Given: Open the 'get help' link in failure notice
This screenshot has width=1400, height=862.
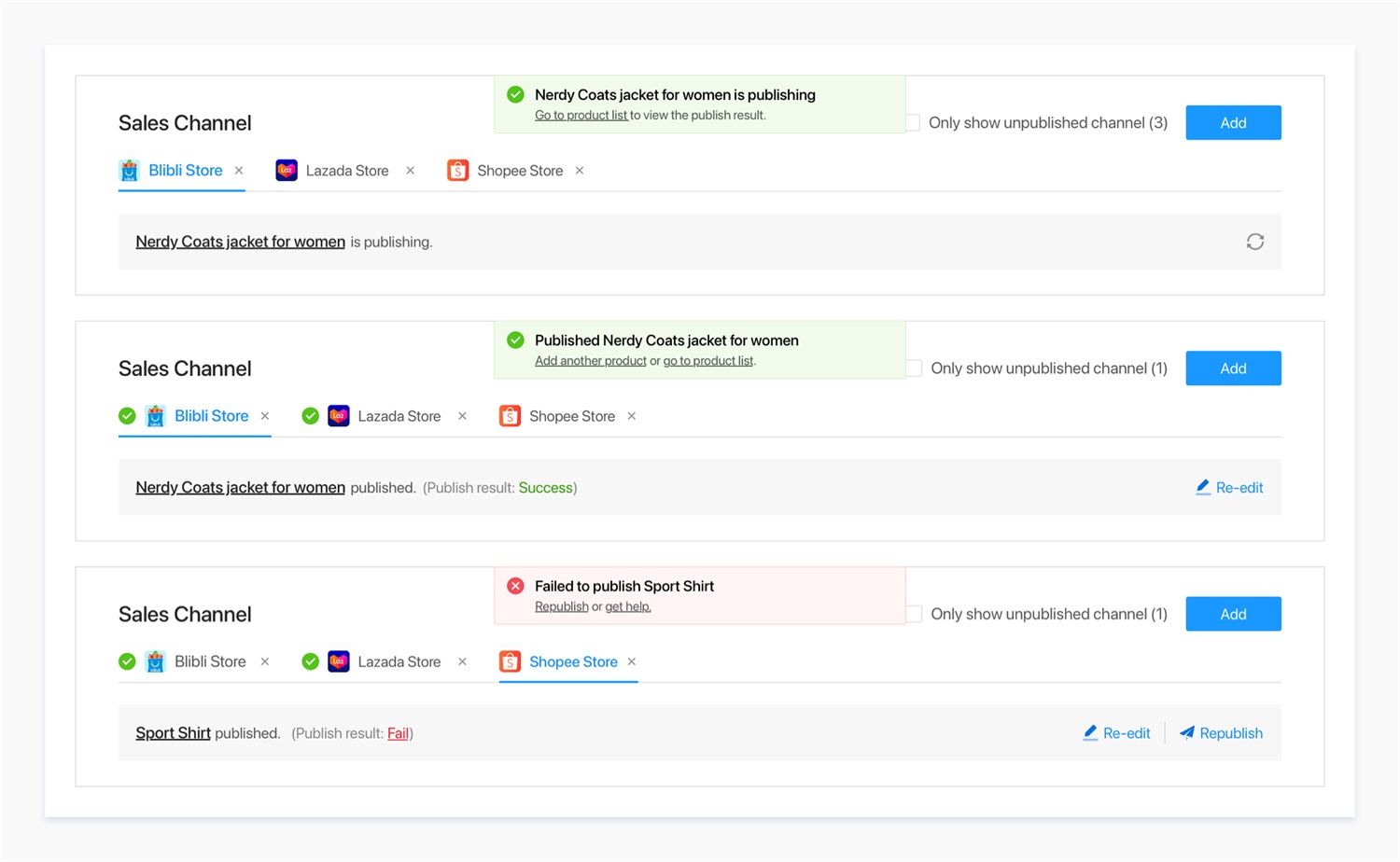Looking at the screenshot, I should [627, 606].
